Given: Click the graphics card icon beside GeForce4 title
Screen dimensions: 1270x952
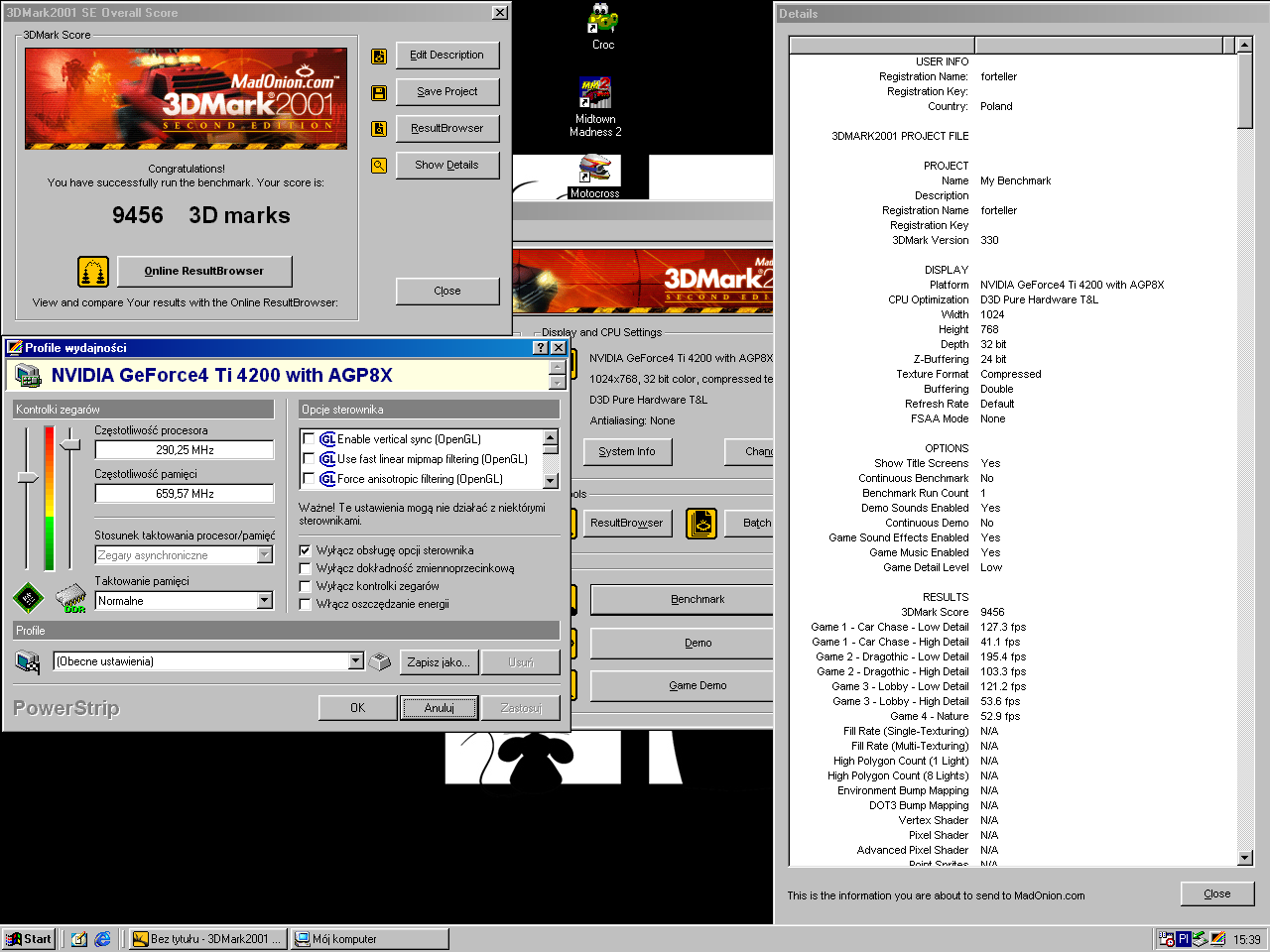Looking at the screenshot, I should pyautogui.click(x=29, y=376).
